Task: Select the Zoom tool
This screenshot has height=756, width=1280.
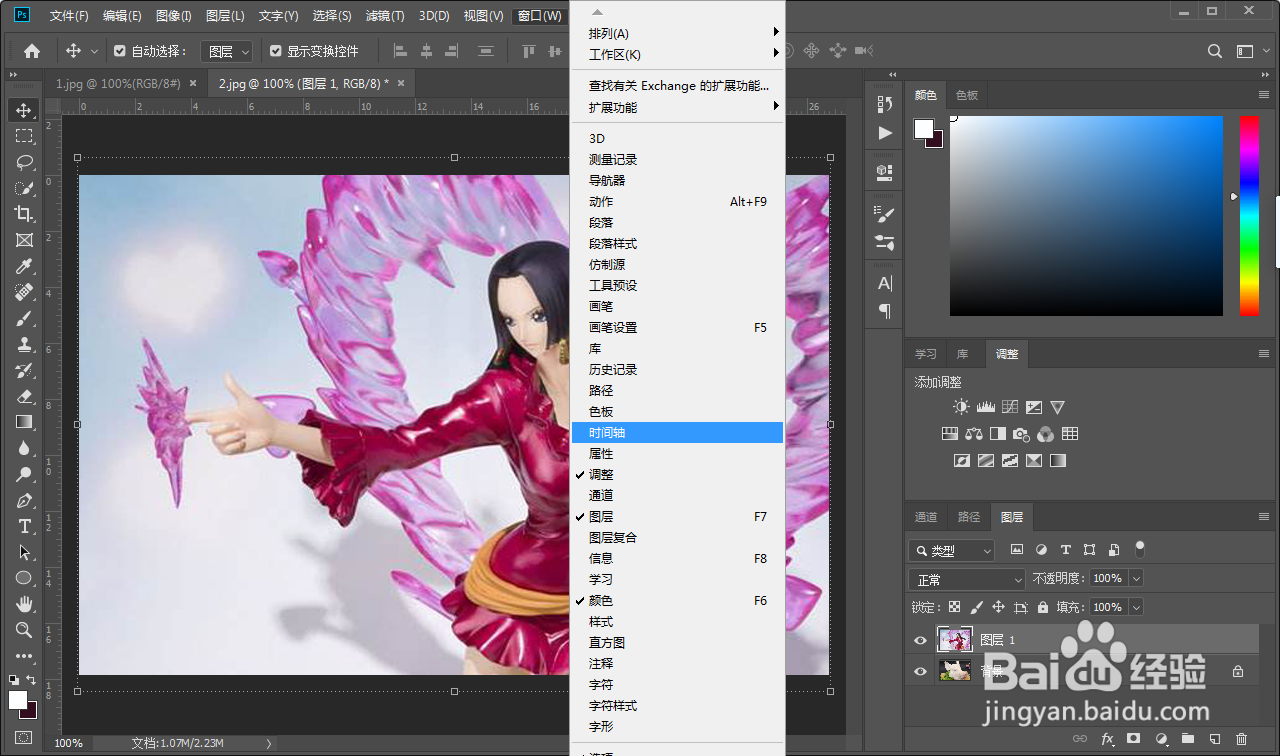Action: 24,630
